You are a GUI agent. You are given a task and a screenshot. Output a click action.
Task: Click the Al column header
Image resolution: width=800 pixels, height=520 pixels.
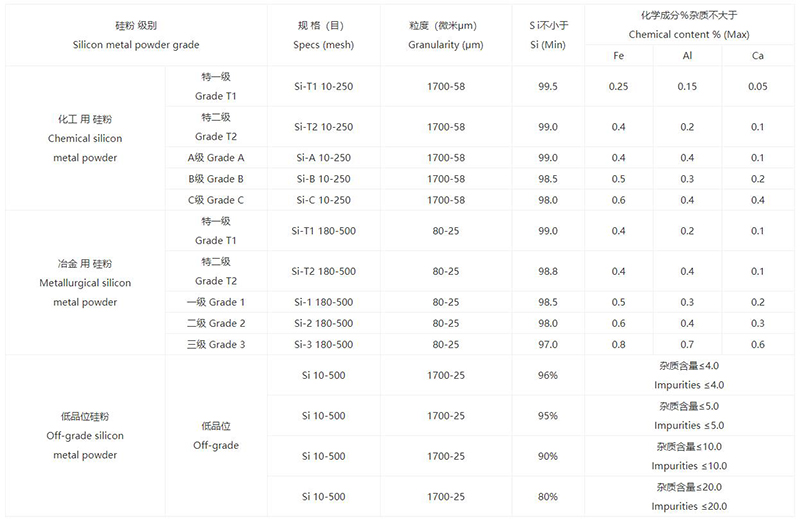tap(686, 55)
